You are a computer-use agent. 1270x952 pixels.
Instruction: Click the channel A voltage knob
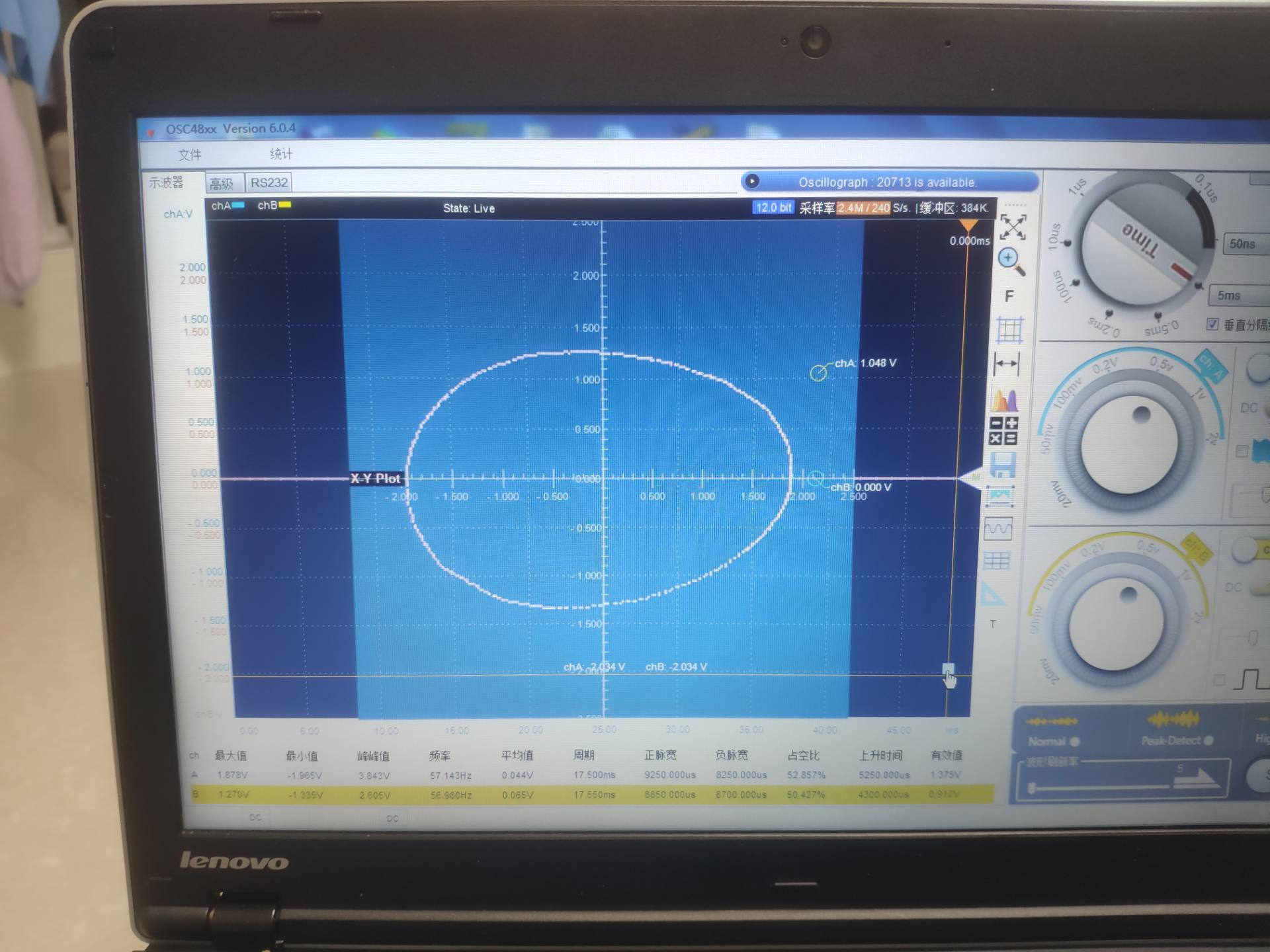click(1128, 444)
